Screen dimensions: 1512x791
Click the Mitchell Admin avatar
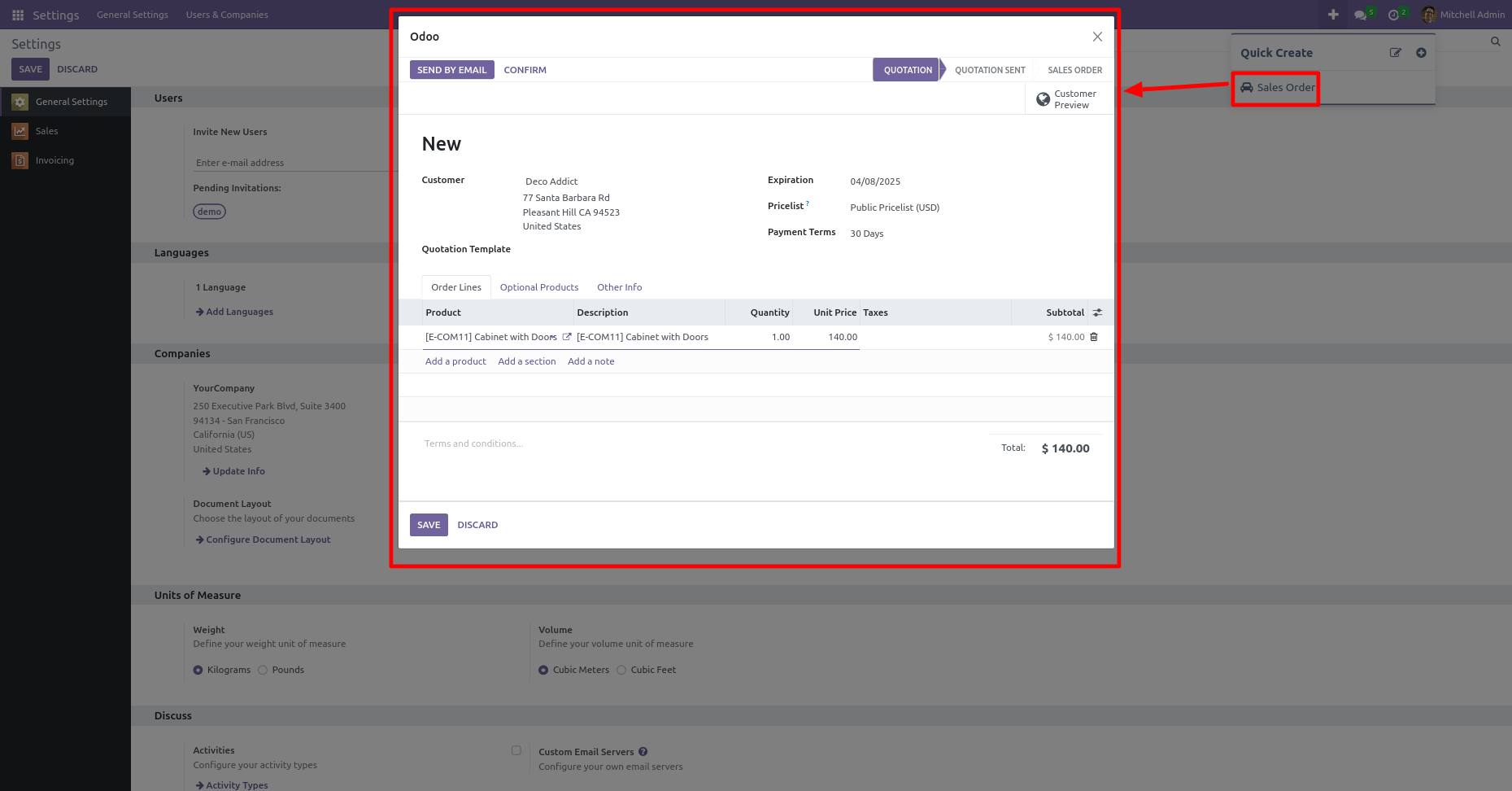(1429, 15)
